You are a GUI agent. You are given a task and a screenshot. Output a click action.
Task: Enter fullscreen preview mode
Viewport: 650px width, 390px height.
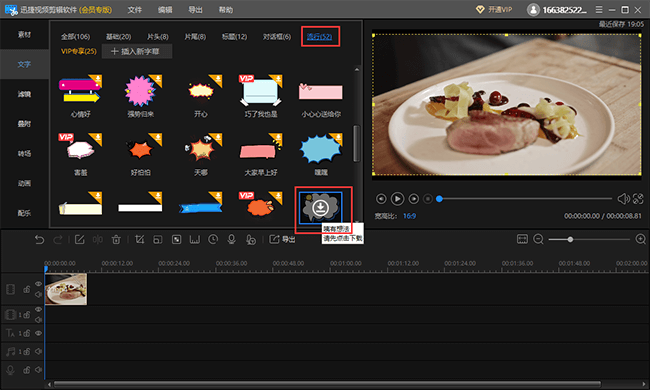pyautogui.click(x=638, y=199)
